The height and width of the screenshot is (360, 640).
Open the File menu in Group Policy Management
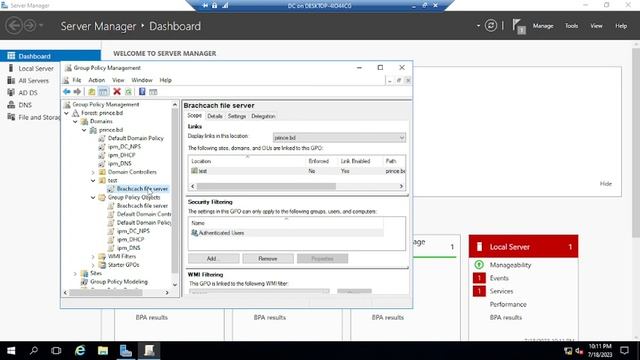77,80
